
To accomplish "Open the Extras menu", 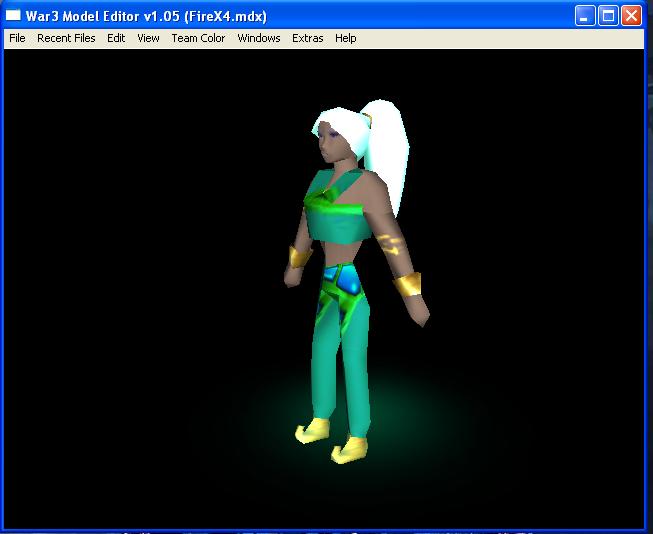I will point(307,38).
